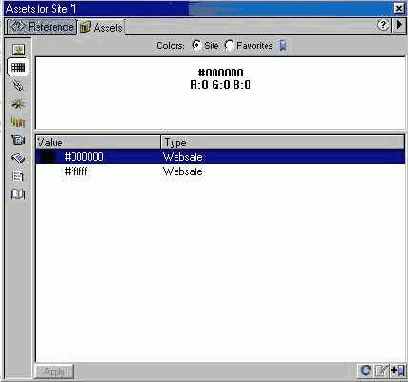This screenshot has width=408, height=382.
Task: Add selected color to Favorites
Action: [397, 371]
